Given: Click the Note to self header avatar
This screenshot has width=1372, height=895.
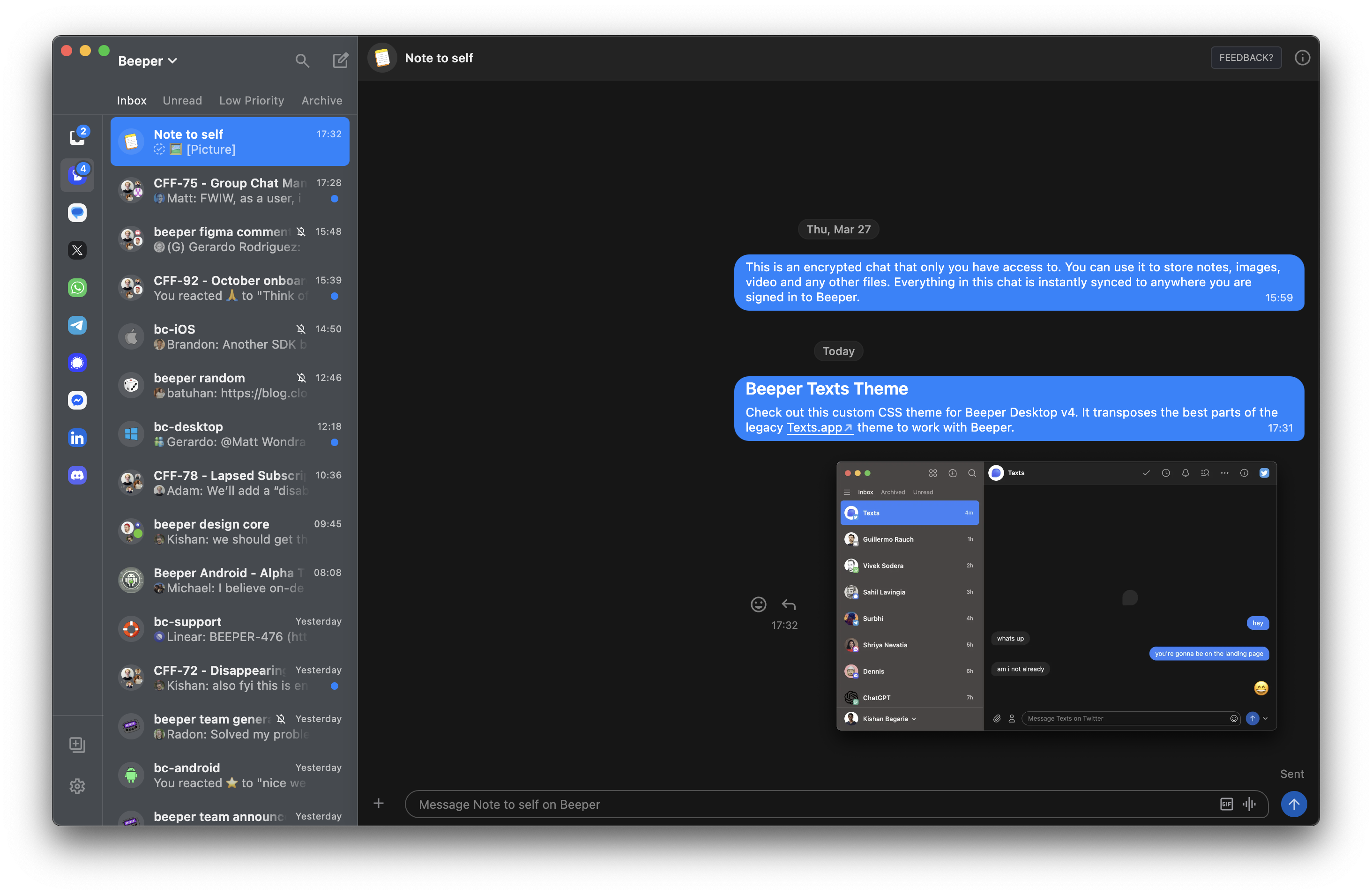Looking at the screenshot, I should [x=382, y=58].
